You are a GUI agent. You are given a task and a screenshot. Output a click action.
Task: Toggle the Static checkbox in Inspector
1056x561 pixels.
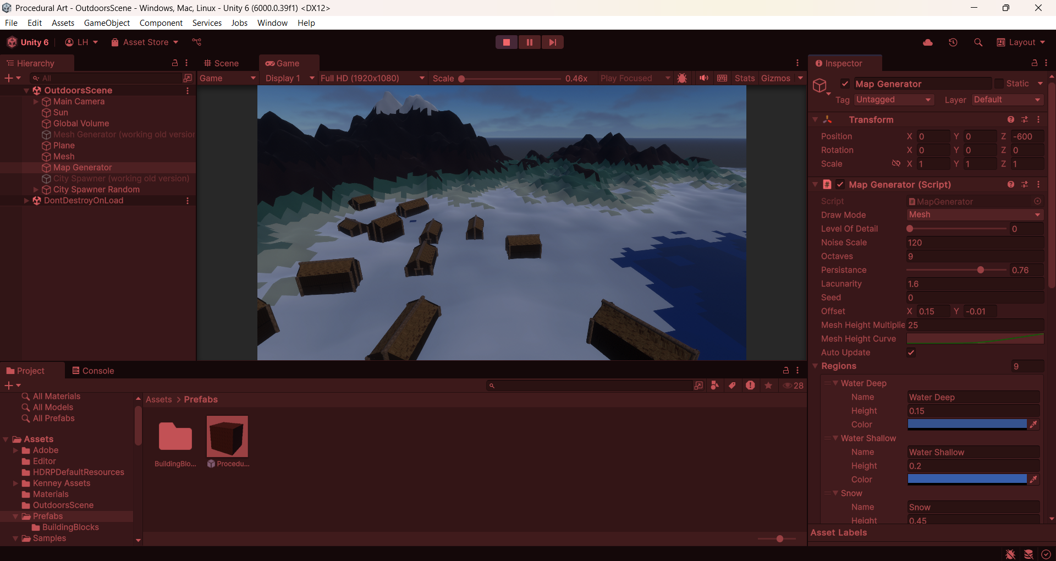click(x=998, y=84)
